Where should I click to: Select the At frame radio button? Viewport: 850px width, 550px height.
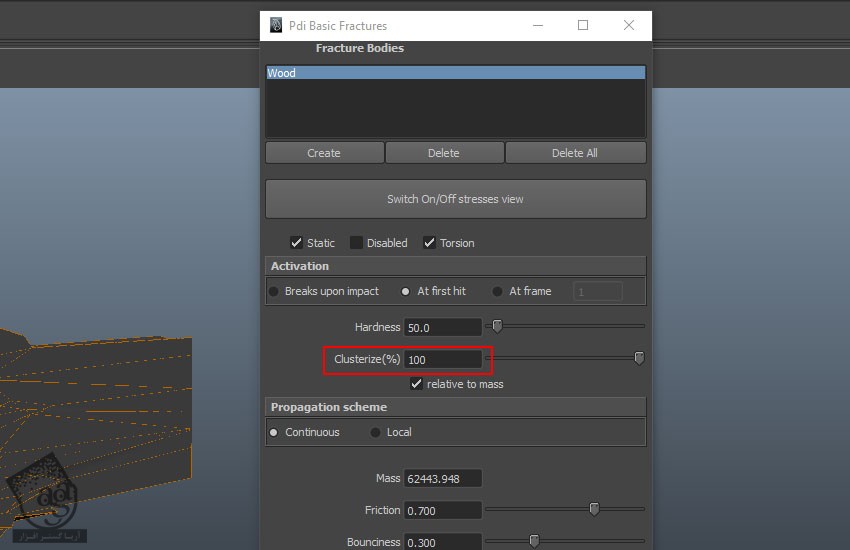[x=498, y=291]
